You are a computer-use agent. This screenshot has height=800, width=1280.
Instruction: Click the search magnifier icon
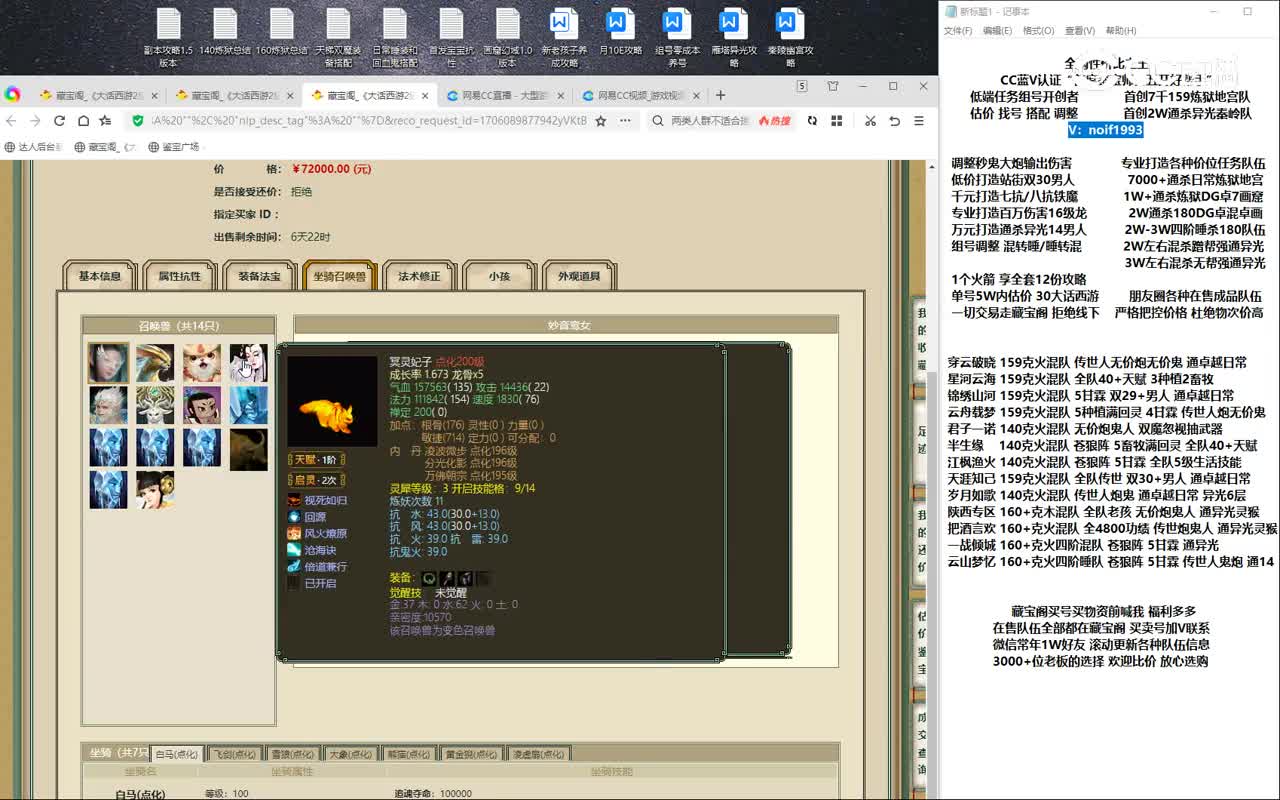658,121
